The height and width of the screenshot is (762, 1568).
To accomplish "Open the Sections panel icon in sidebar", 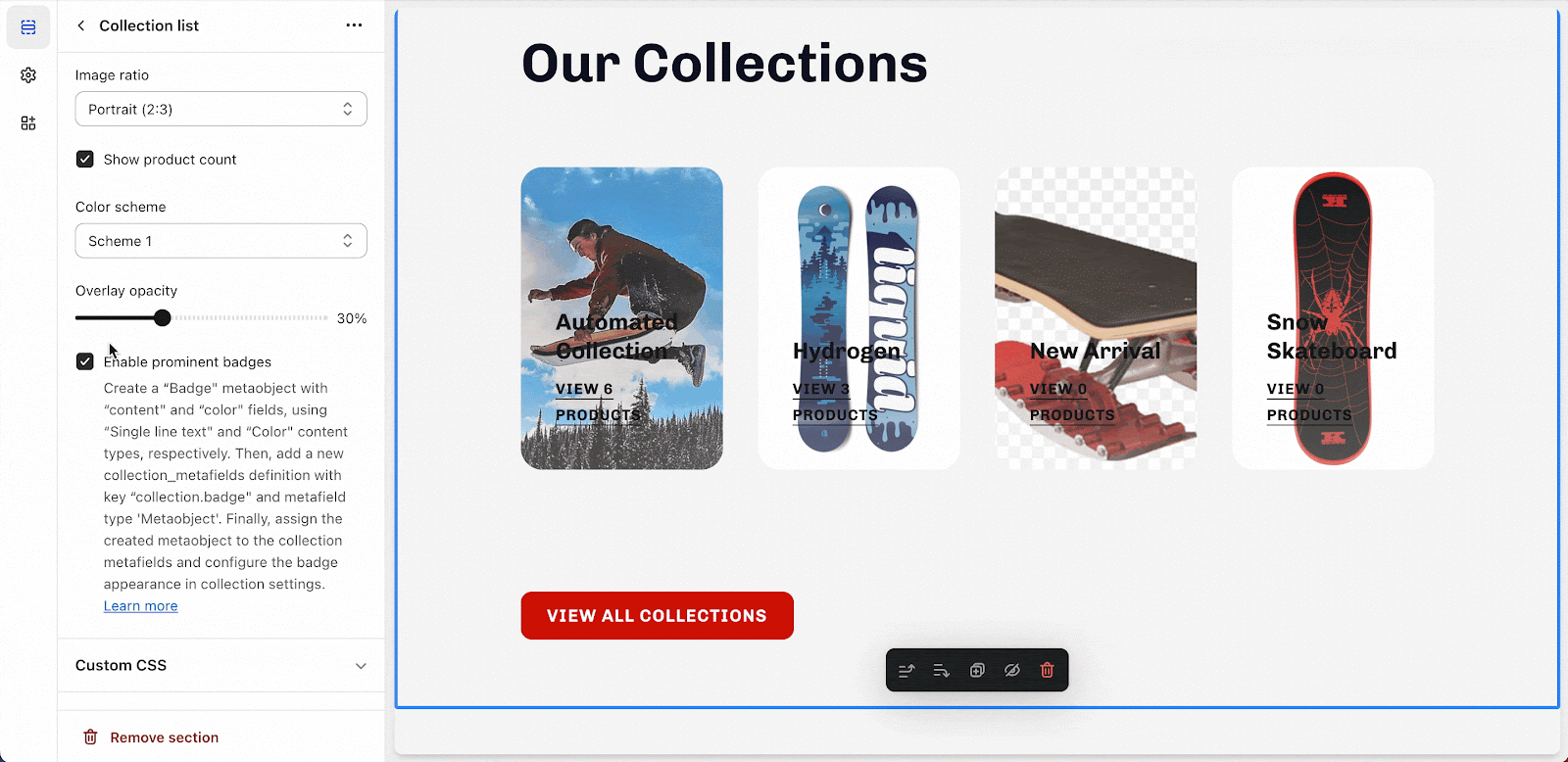I will pos(28,27).
